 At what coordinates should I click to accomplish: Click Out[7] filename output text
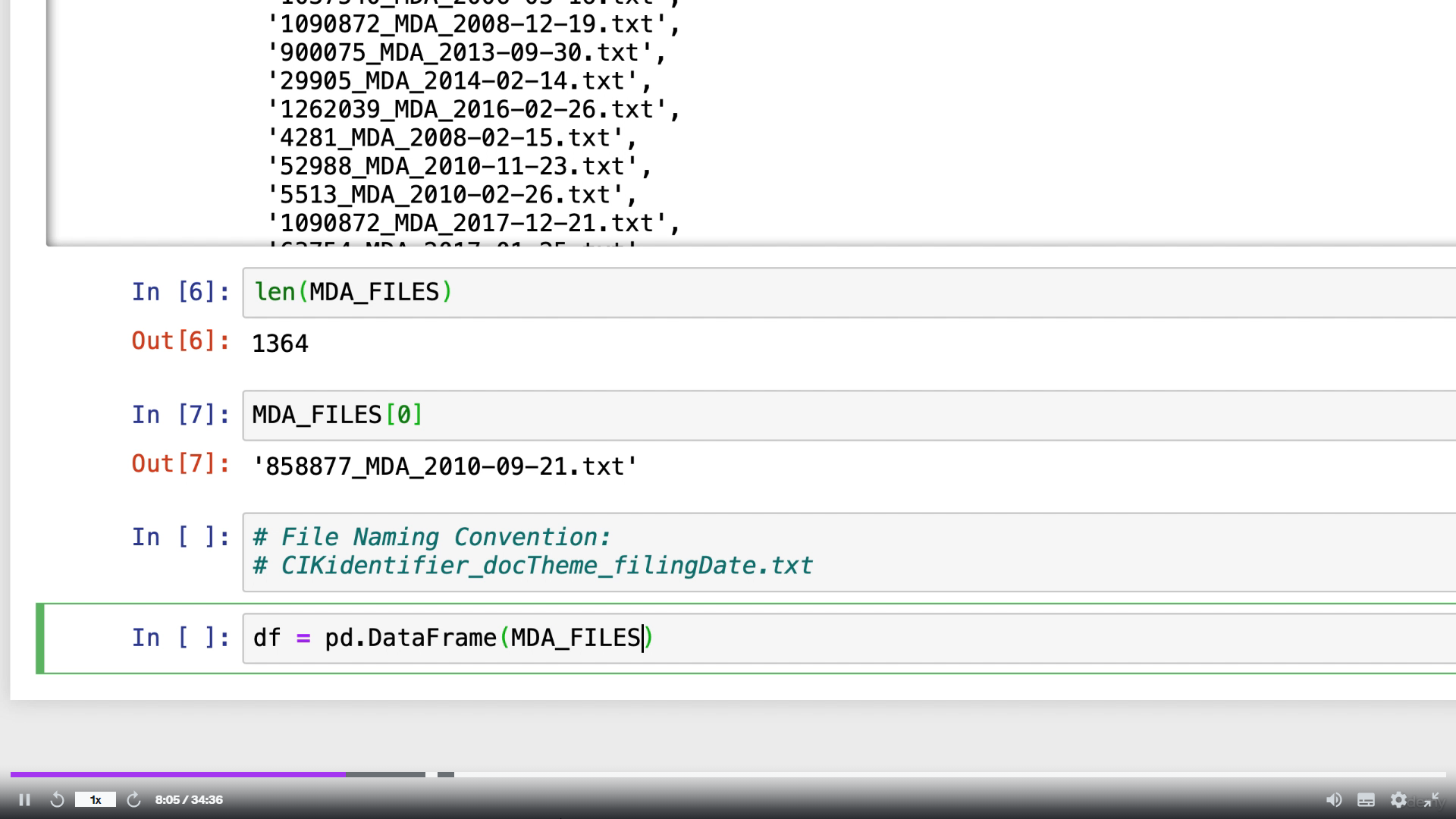tap(445, 466)
